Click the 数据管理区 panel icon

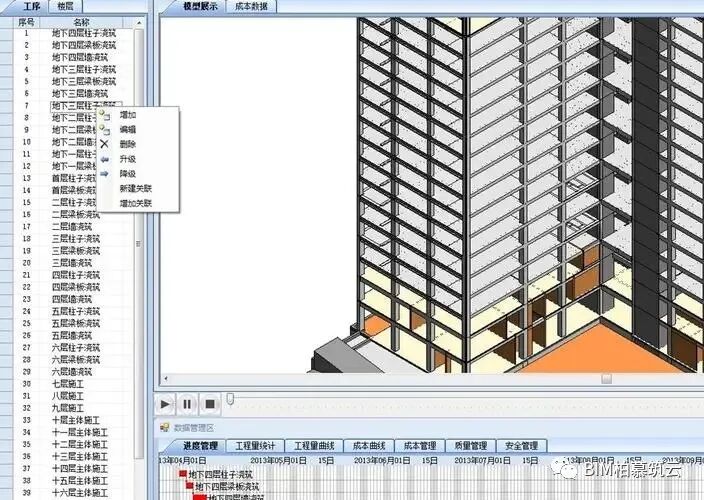coord(164,427)
